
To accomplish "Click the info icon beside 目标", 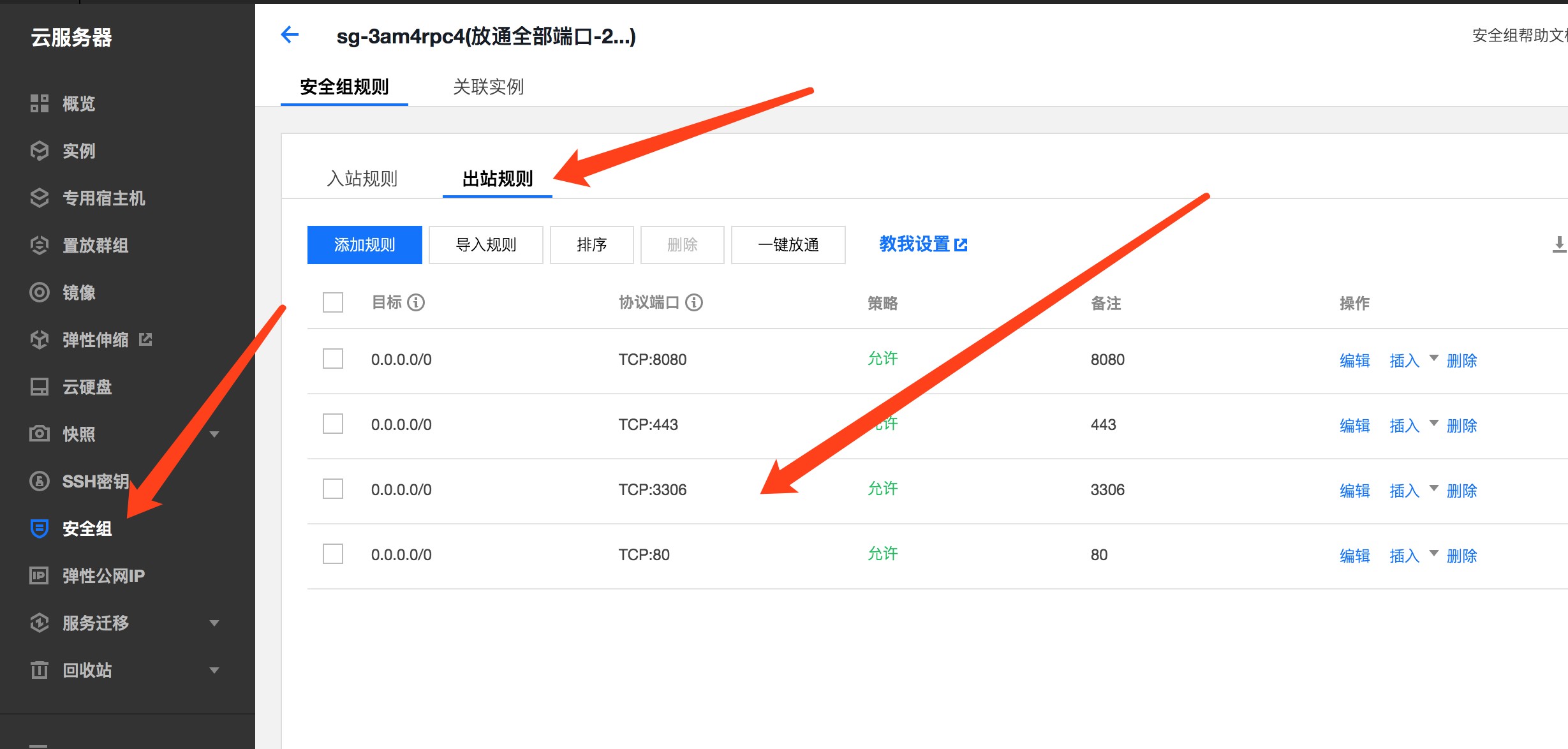I will tap(416, 302).
